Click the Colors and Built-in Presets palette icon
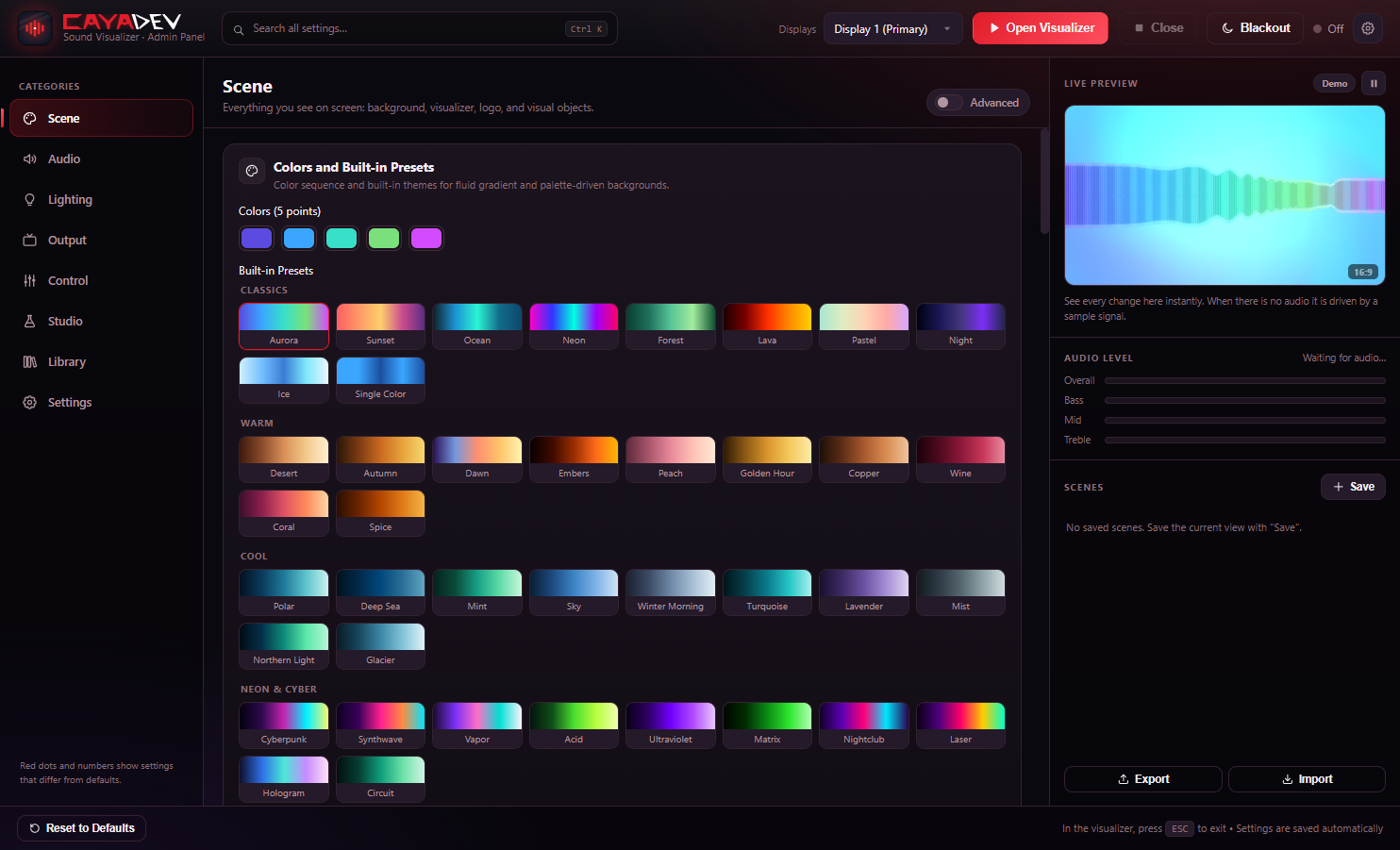Screen dimensions: 1400x850 (252, 171)
